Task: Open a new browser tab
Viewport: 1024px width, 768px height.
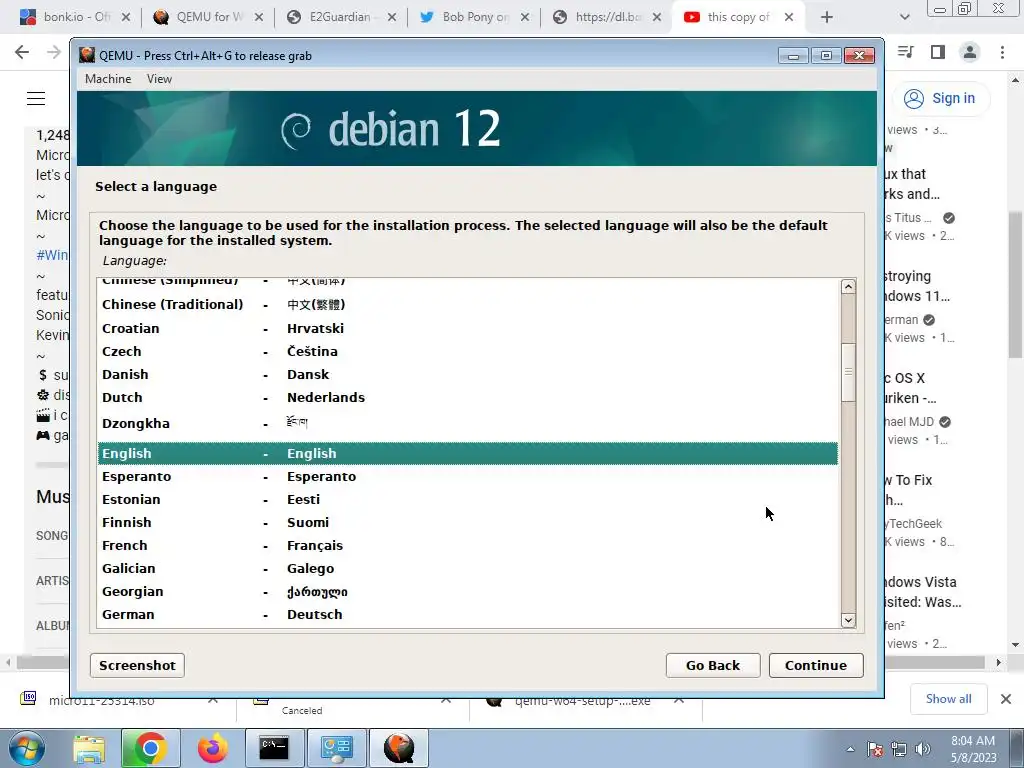Action: [827, 17]
